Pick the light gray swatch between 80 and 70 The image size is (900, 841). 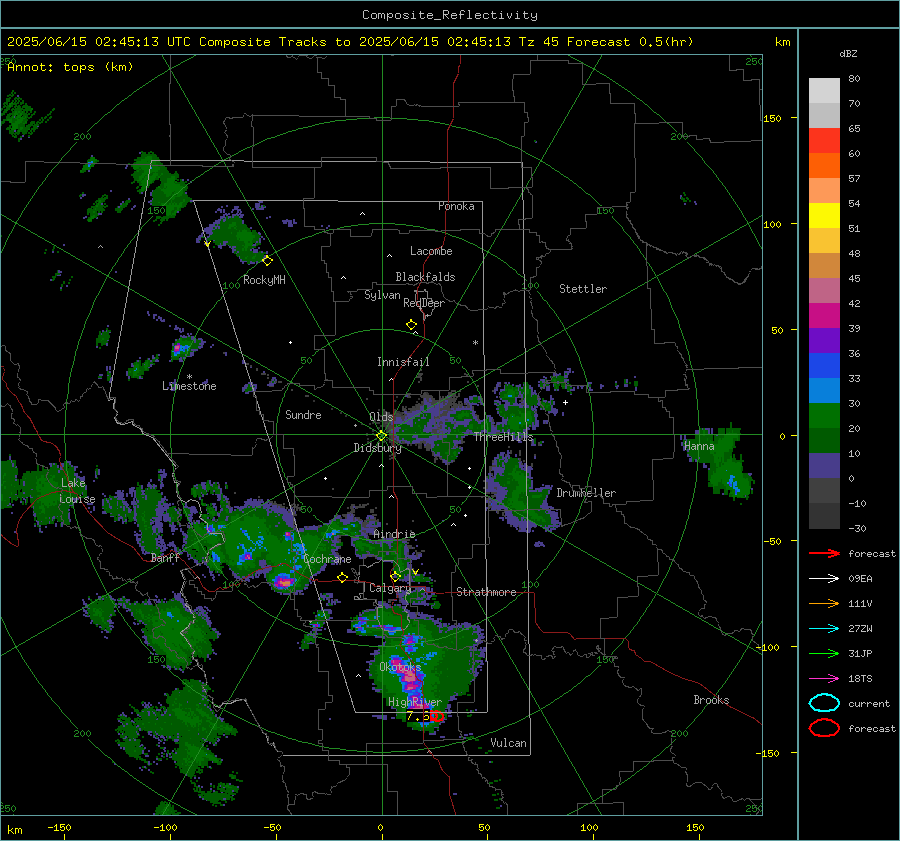[x=824, y=90]
